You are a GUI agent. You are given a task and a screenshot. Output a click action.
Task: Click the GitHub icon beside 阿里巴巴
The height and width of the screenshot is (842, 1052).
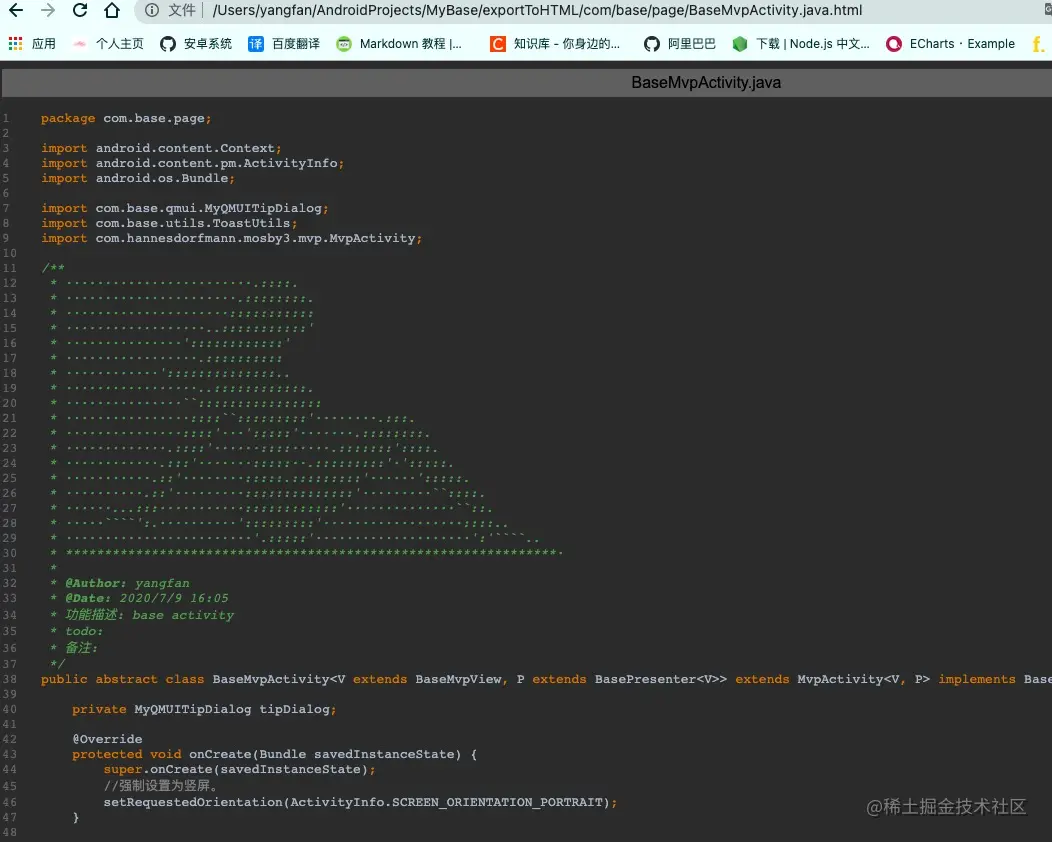tap(651, 44)
